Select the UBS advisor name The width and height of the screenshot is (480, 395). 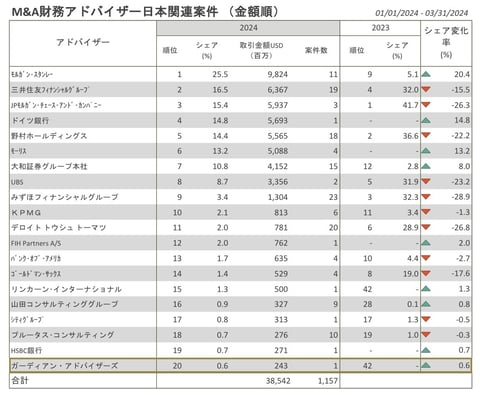pyautogui.click(x=17, y=182)
